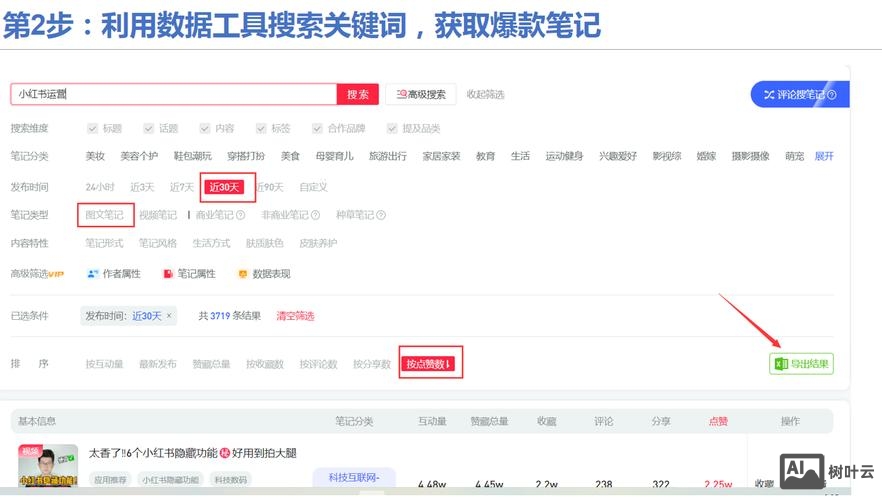
Task: Select 穿搭打扮 note category
Action: (246, 156)
